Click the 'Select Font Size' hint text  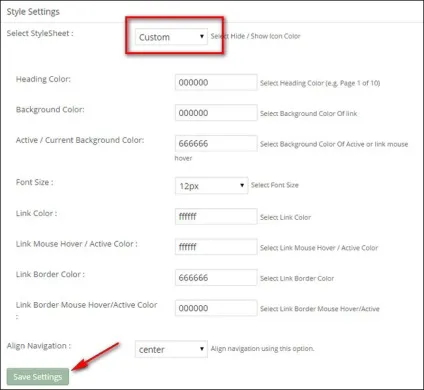[275, 185]
